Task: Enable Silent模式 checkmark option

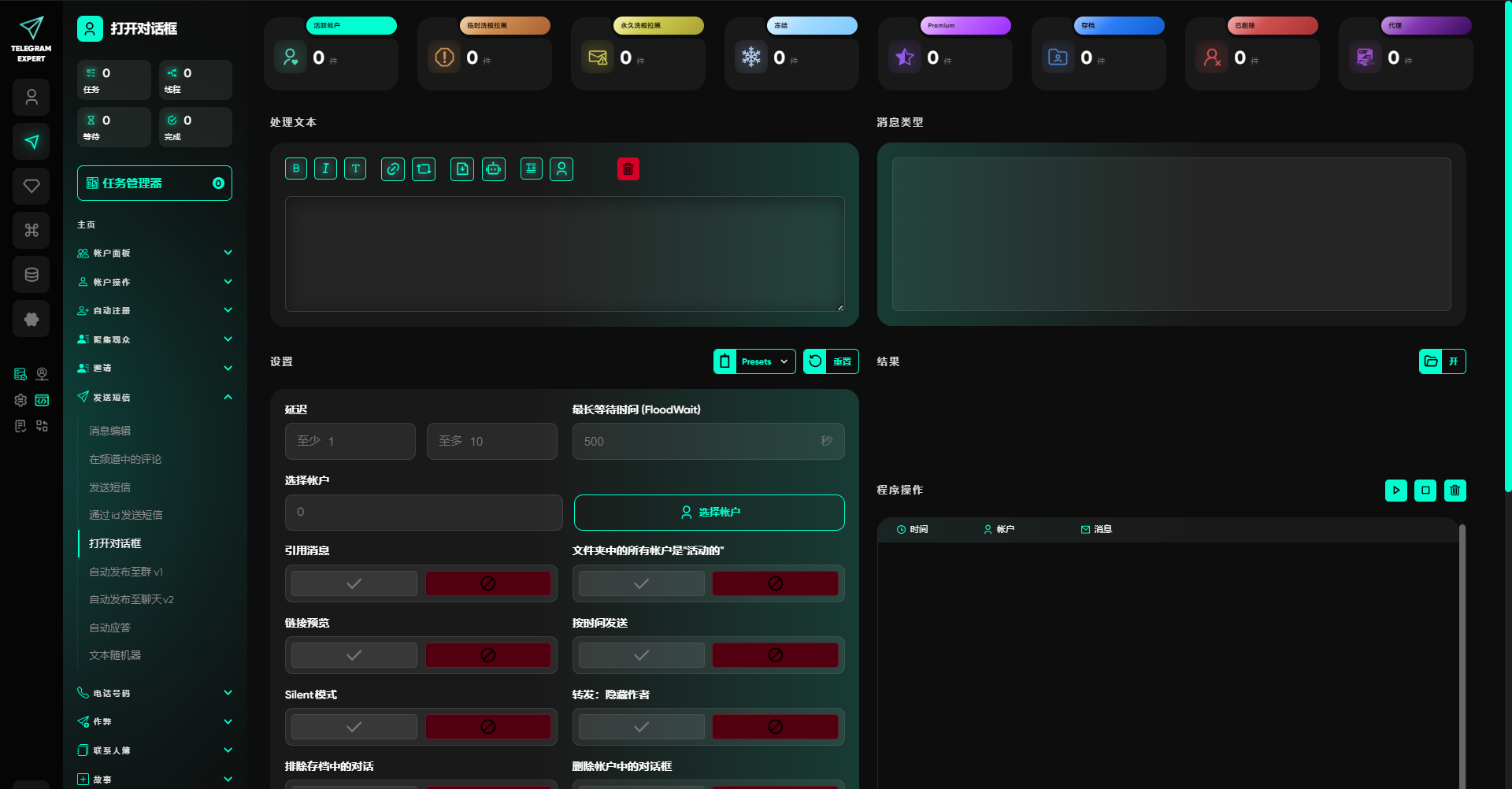Action: 354,727
